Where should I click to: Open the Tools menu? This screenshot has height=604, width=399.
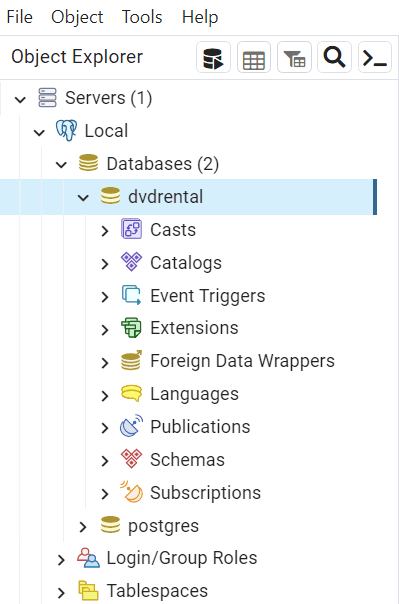click(x=142, y=17)
